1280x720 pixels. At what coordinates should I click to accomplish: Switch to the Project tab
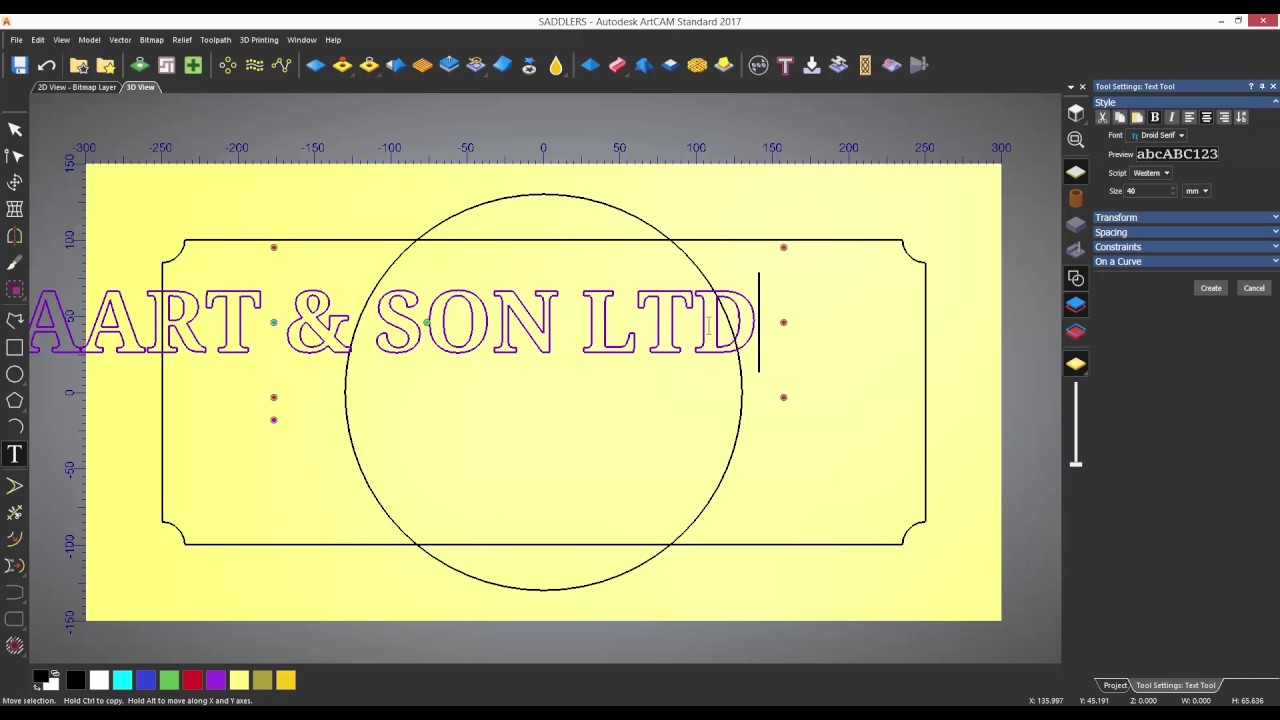pyautogui.click(x=1115, y=685)
